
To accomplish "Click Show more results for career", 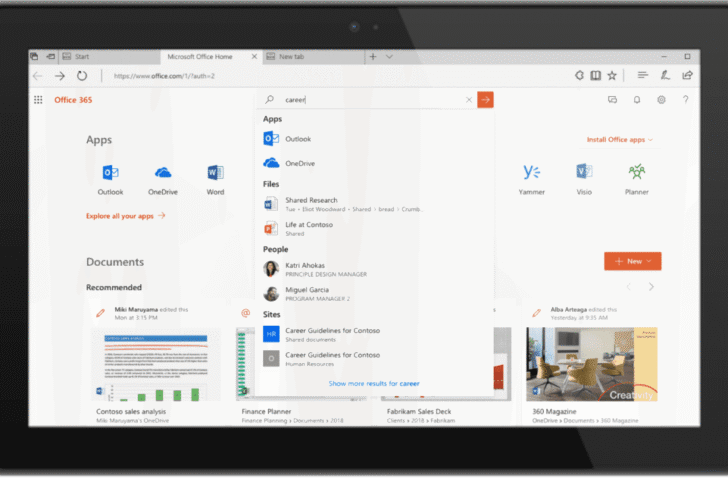I will tap(374, 383).
